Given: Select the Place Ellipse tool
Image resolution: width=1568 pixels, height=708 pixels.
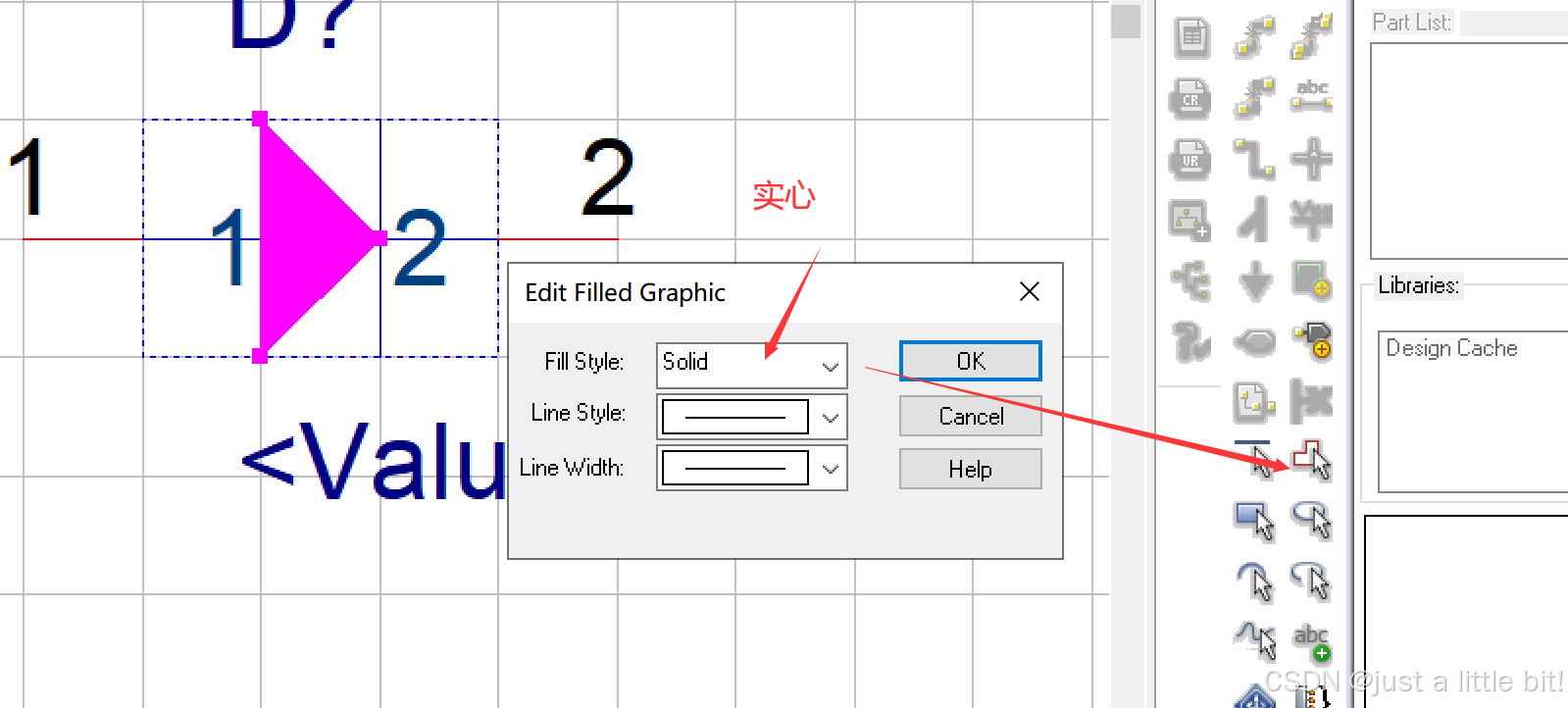Looking at the screenshot, I should click(1311, 520).
